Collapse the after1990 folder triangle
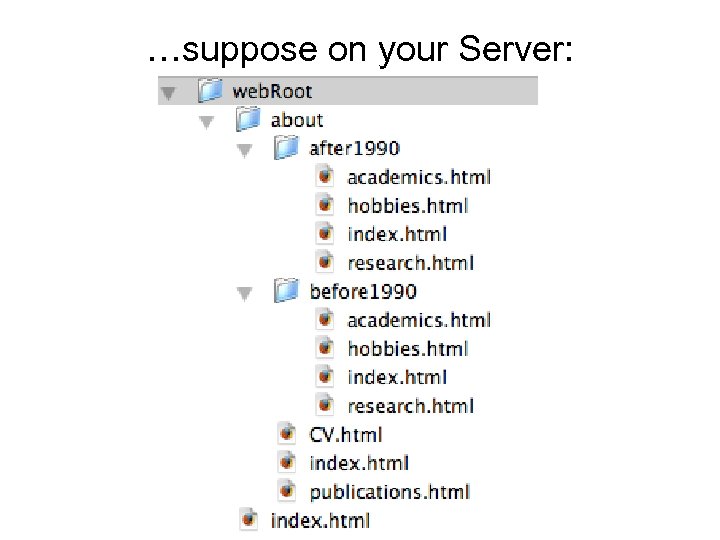 click(244, 150)
